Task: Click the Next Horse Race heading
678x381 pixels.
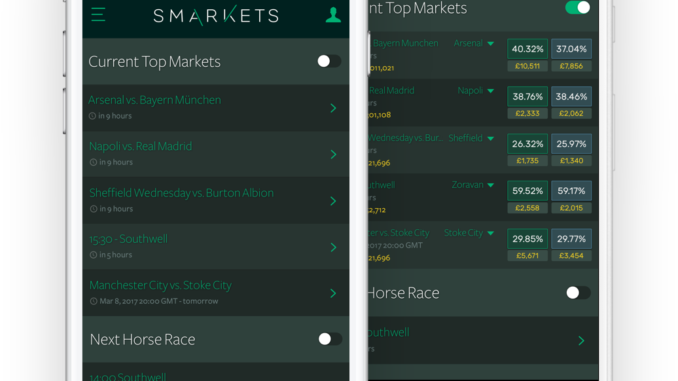Action: (x=142, y=339)
